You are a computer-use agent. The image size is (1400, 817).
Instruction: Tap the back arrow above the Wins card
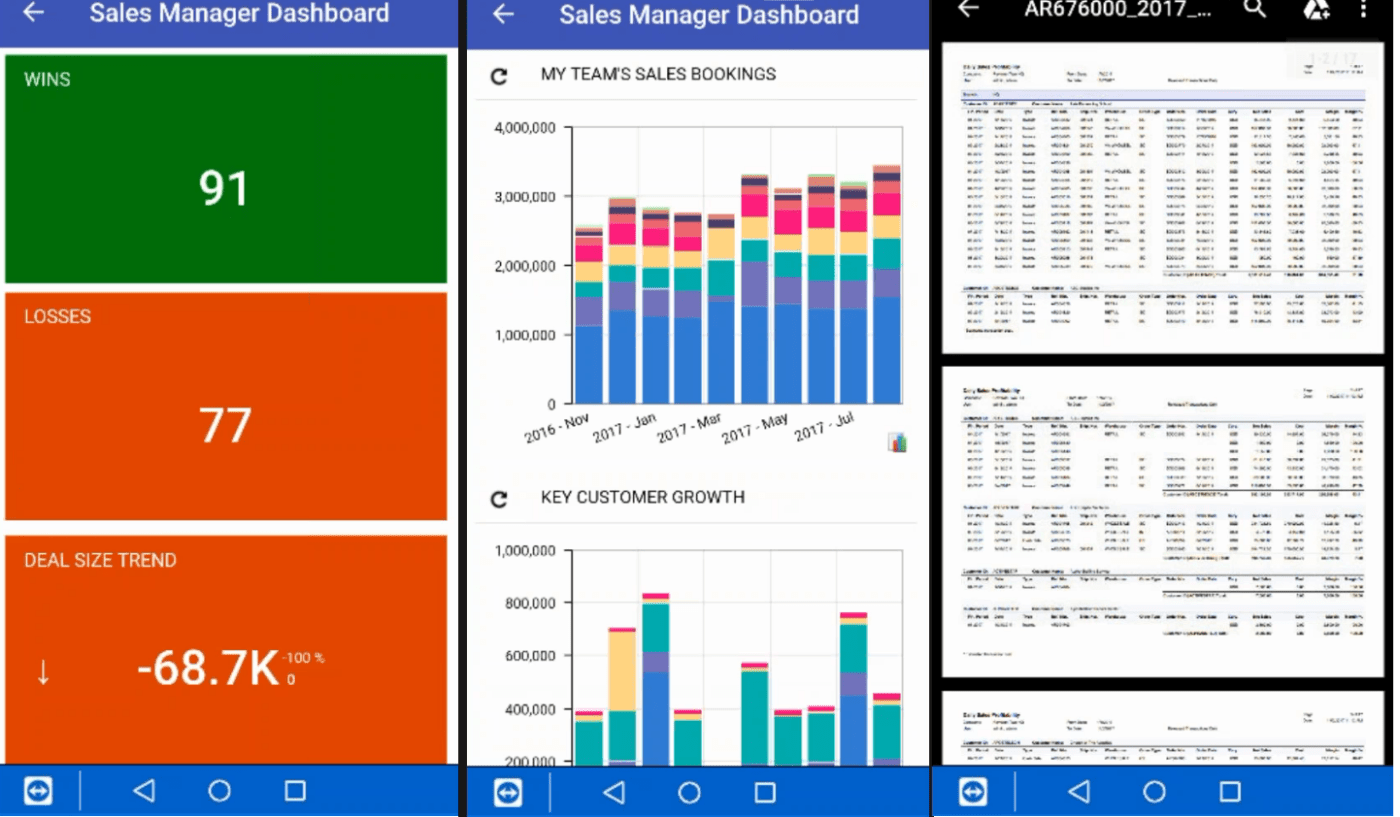coord(34,13)
